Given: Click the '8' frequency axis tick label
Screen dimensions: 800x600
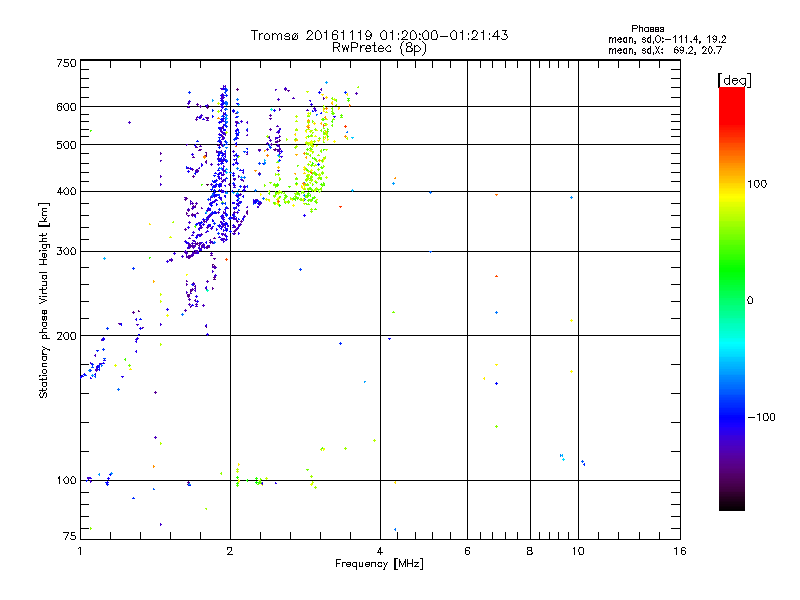Looking at the screenshot, I should pyautogui.click(x=530, y=551).
